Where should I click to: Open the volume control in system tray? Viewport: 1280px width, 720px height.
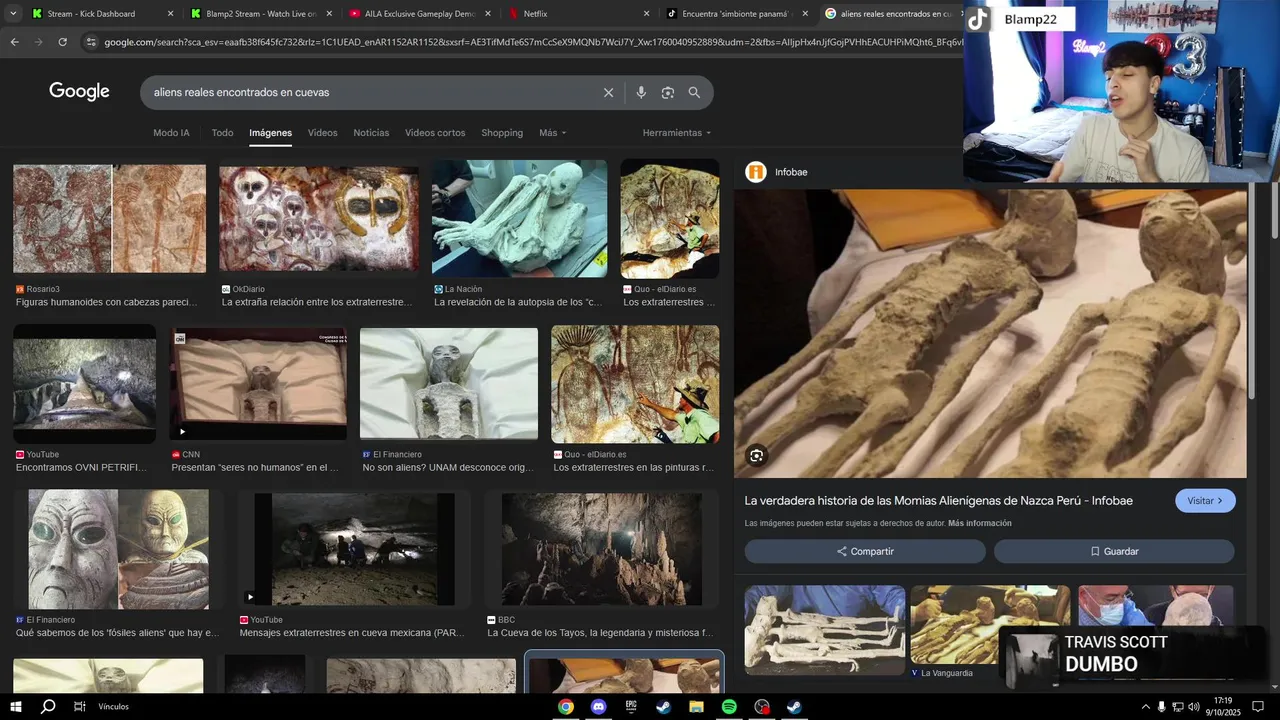point(1193,707)
